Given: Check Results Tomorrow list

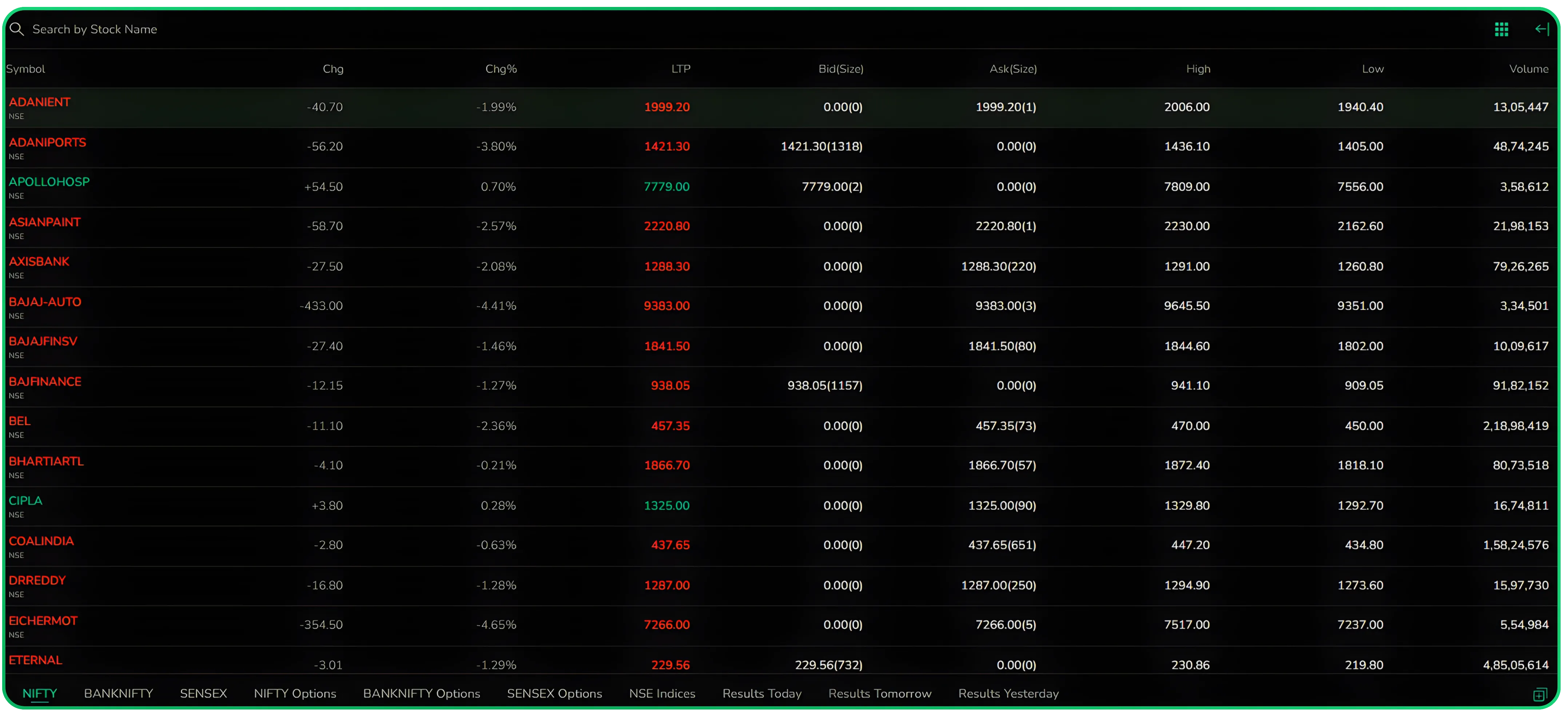Looking at the screenshot, I should [879, 693].
